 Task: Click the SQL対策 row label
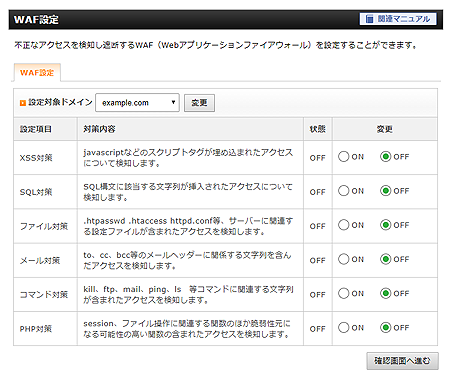(36, 192)
